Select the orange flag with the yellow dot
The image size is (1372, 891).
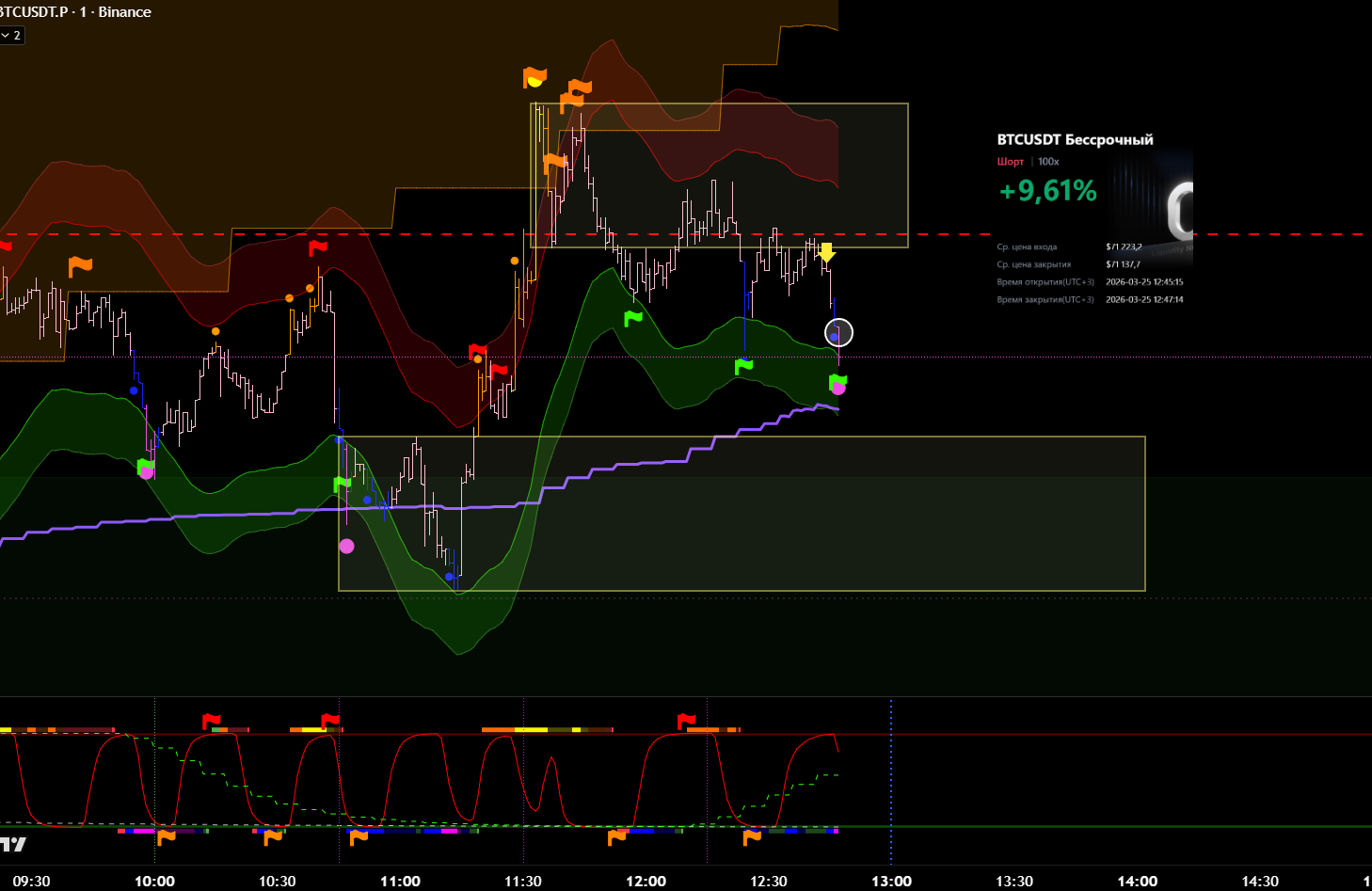pos(534,78)
